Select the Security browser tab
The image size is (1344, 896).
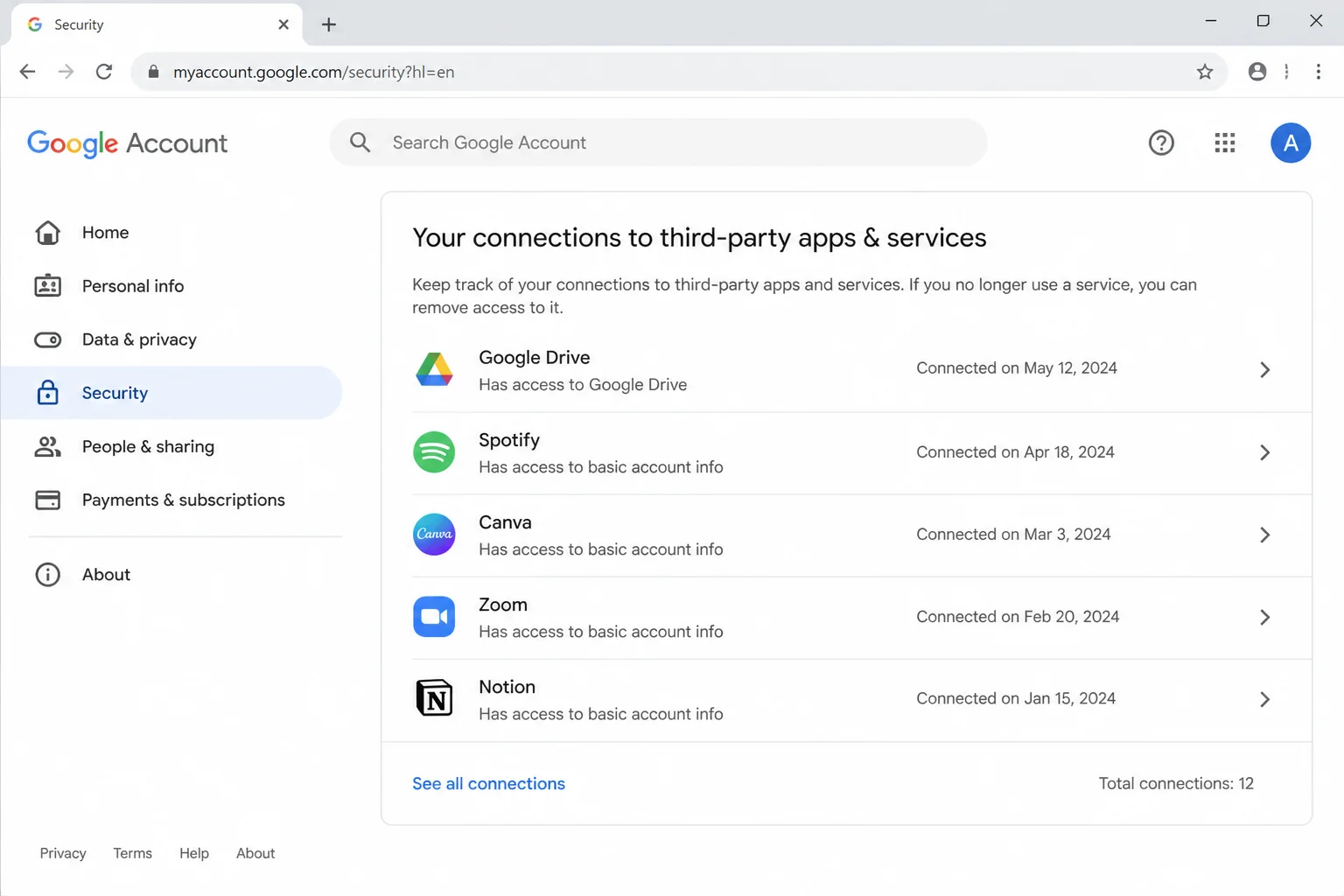157,24
